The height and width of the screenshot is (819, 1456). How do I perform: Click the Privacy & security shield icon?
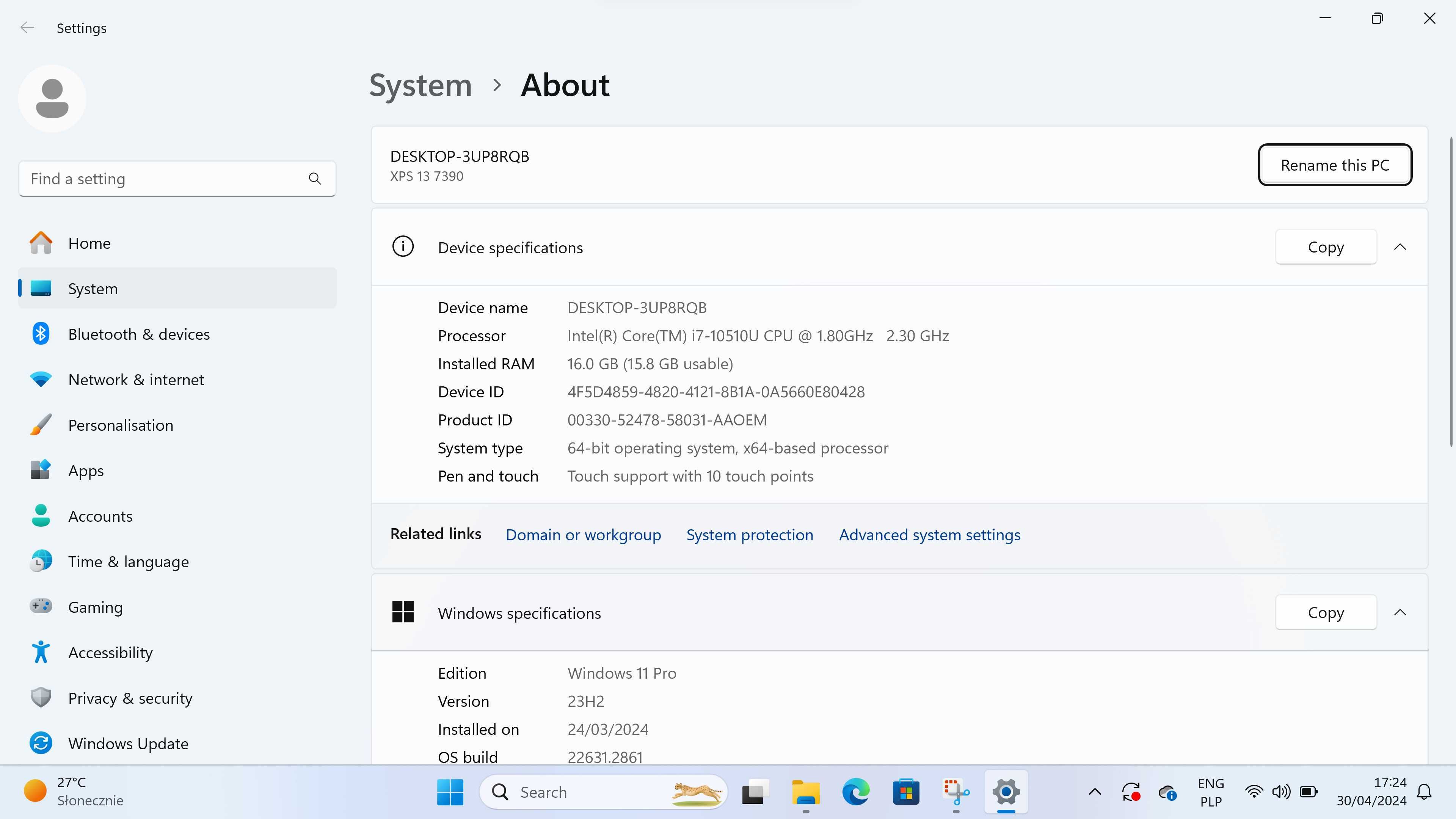click(41, 698)
